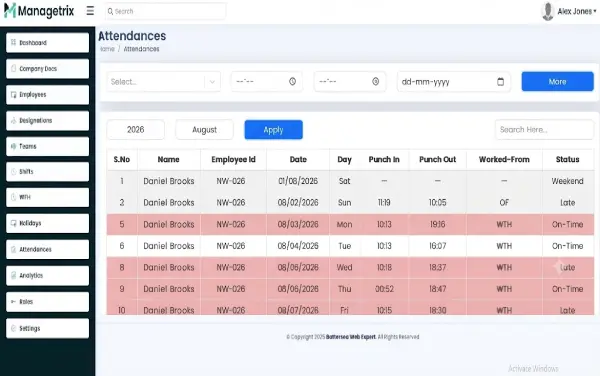Click clock icon in second time field
Image resolution: width=600 pixels, height=376 pixels.
point(375,81)
